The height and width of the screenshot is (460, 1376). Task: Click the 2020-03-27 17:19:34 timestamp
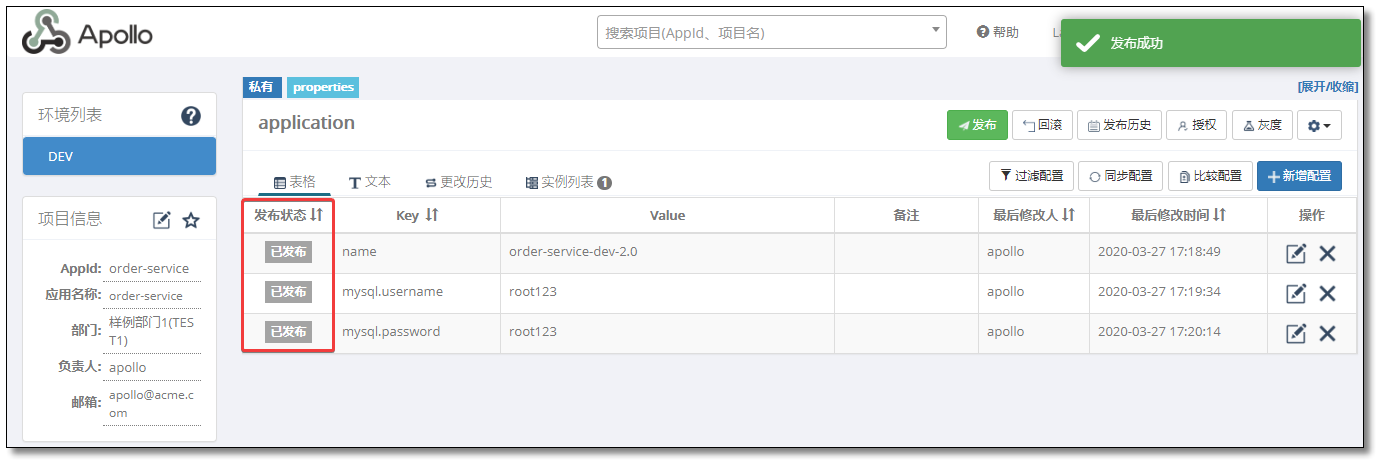pyautogui.click(x=1159, y=292)
